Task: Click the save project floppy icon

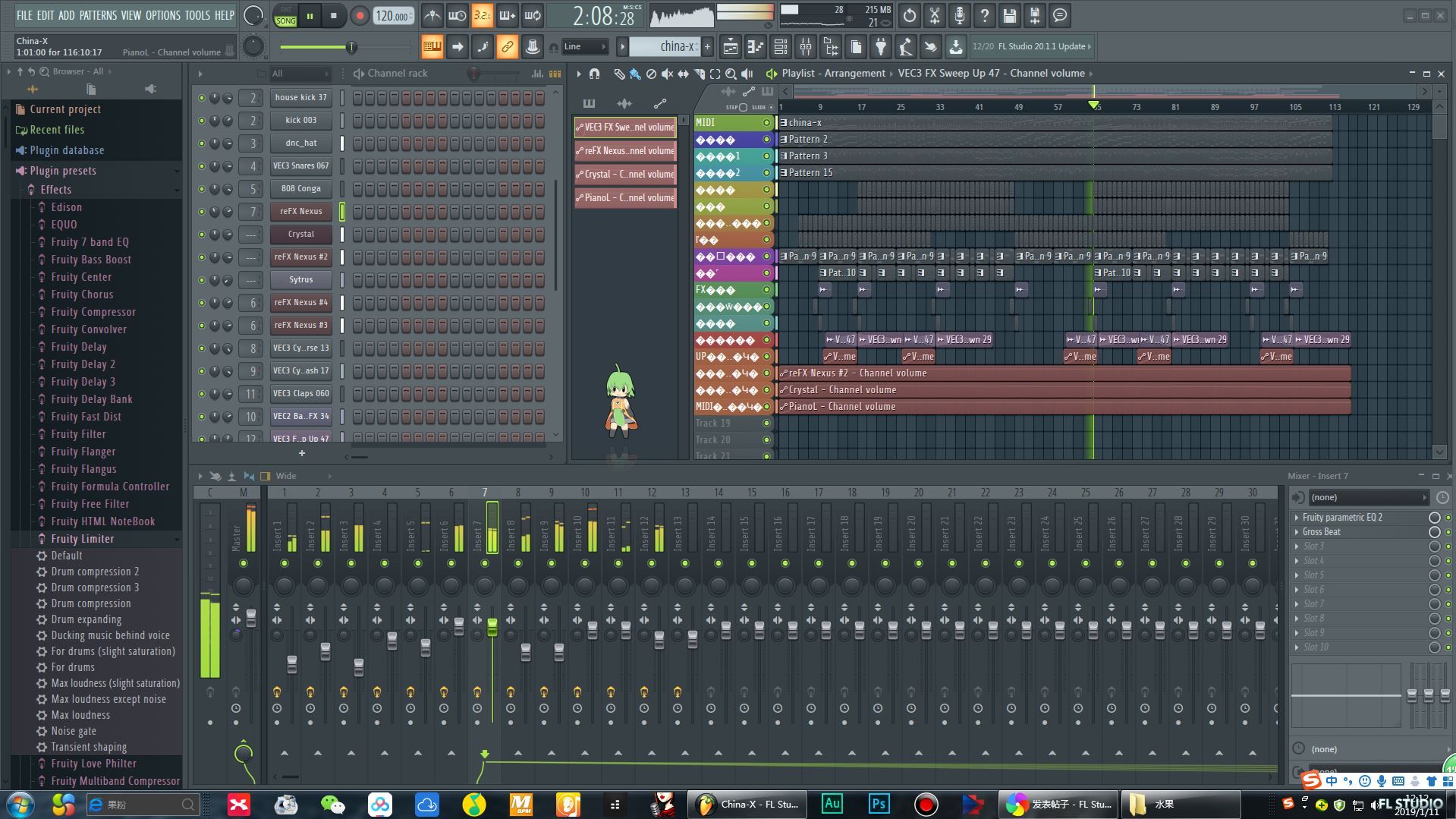Action: 1010,15
